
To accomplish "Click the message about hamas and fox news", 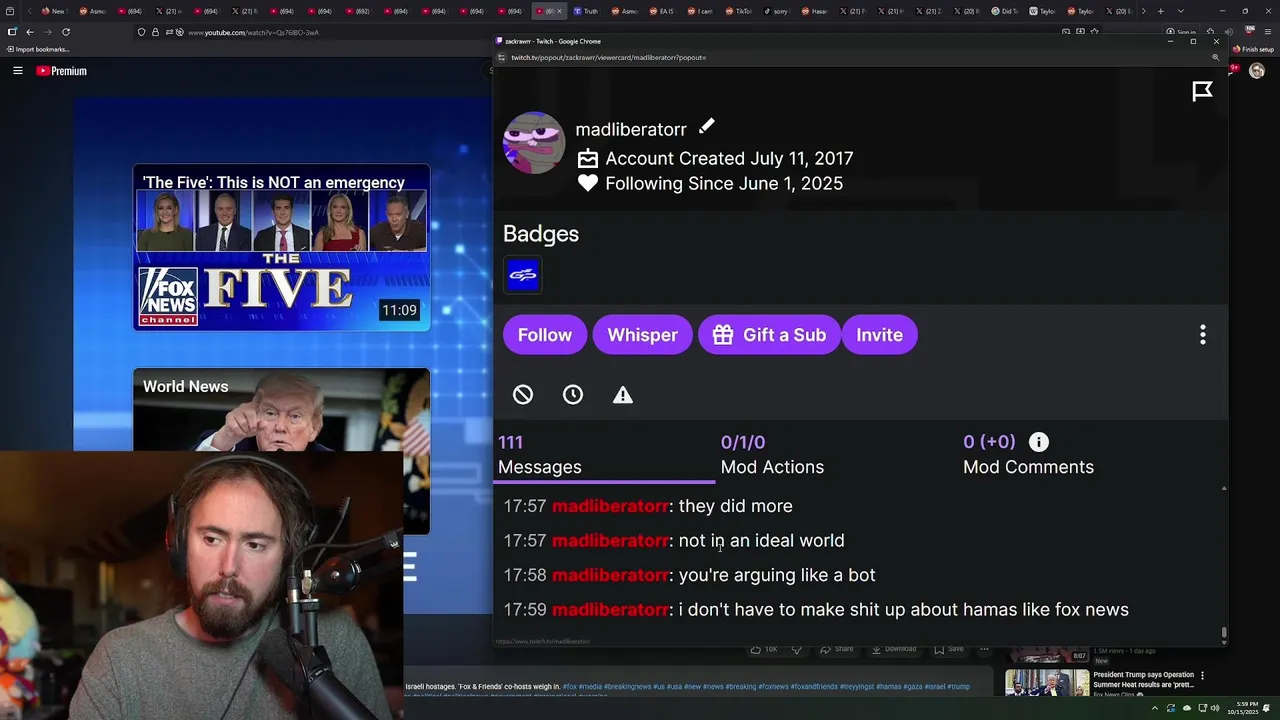I will [x=904, y=610].
